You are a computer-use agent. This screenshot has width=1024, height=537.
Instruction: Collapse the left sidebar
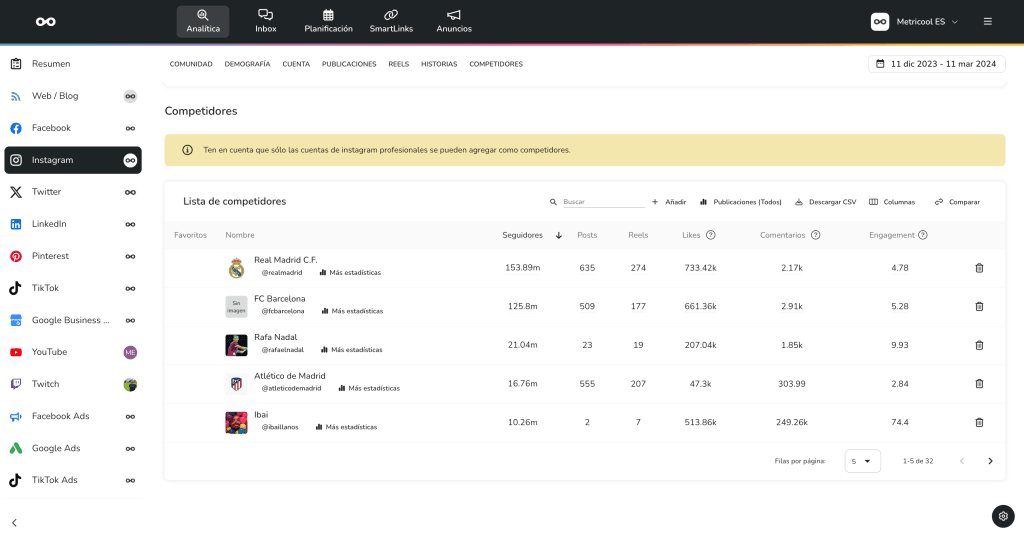tap(15, 522)
